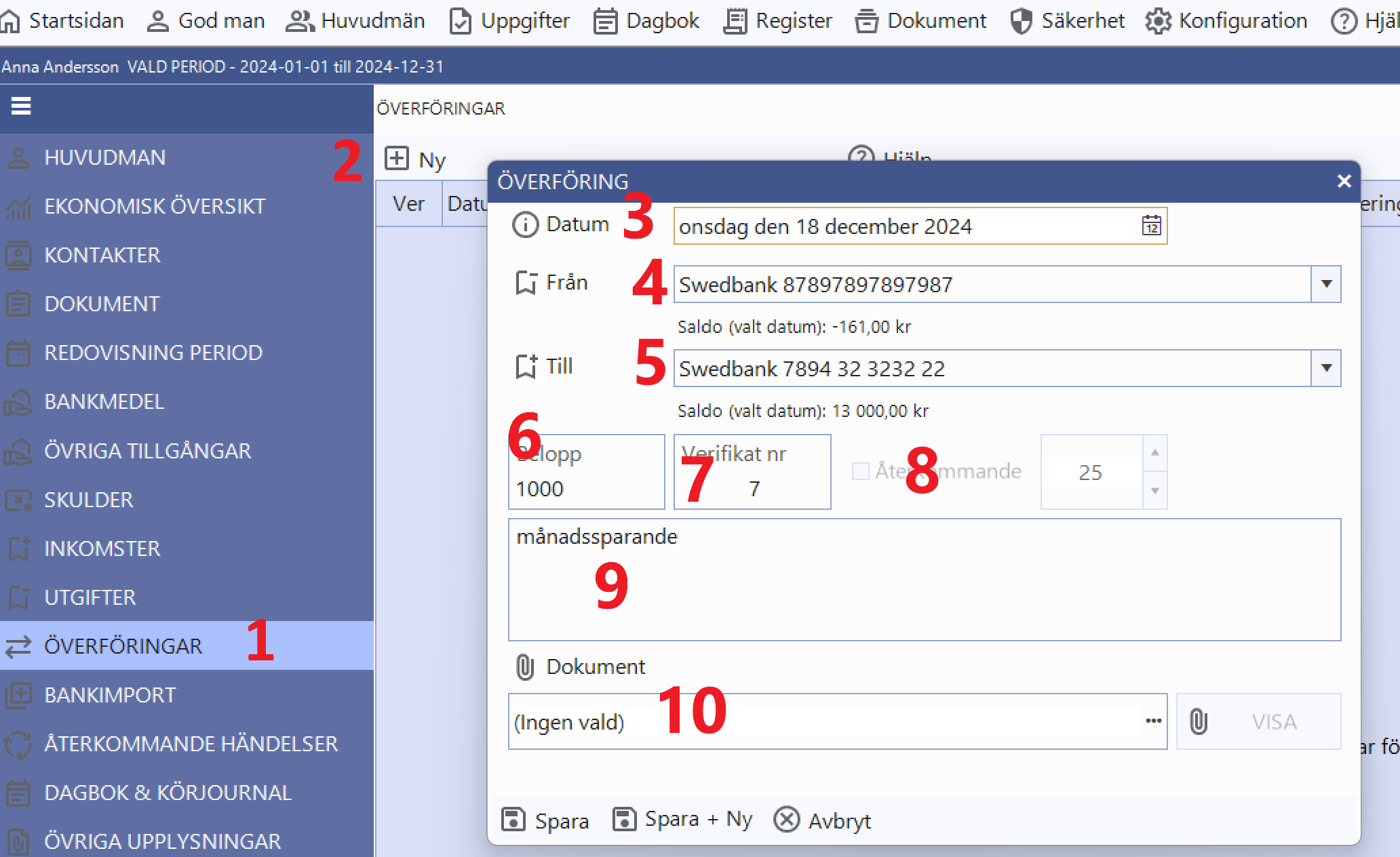Click the Register icon in top menu
The width and height of the screenshot is (1400, 857).
(735, 21)
